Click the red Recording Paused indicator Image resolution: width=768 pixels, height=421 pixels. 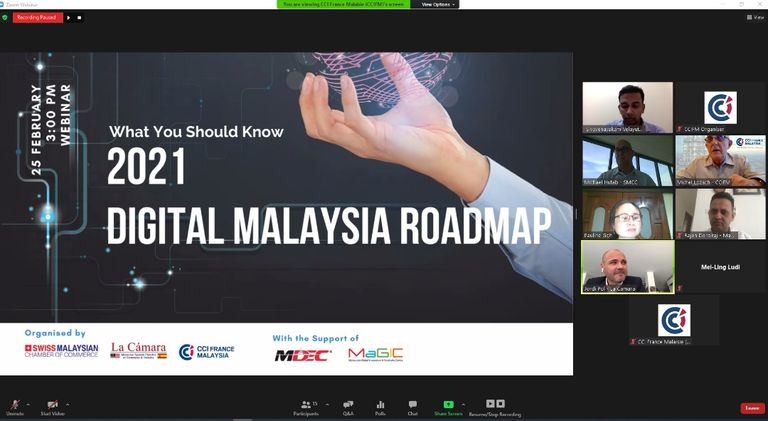[x=37, y=17]
